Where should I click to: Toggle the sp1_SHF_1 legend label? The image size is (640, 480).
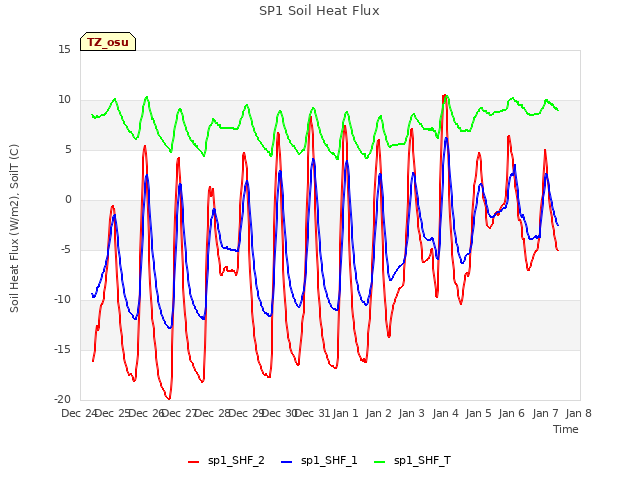[329, 460]
